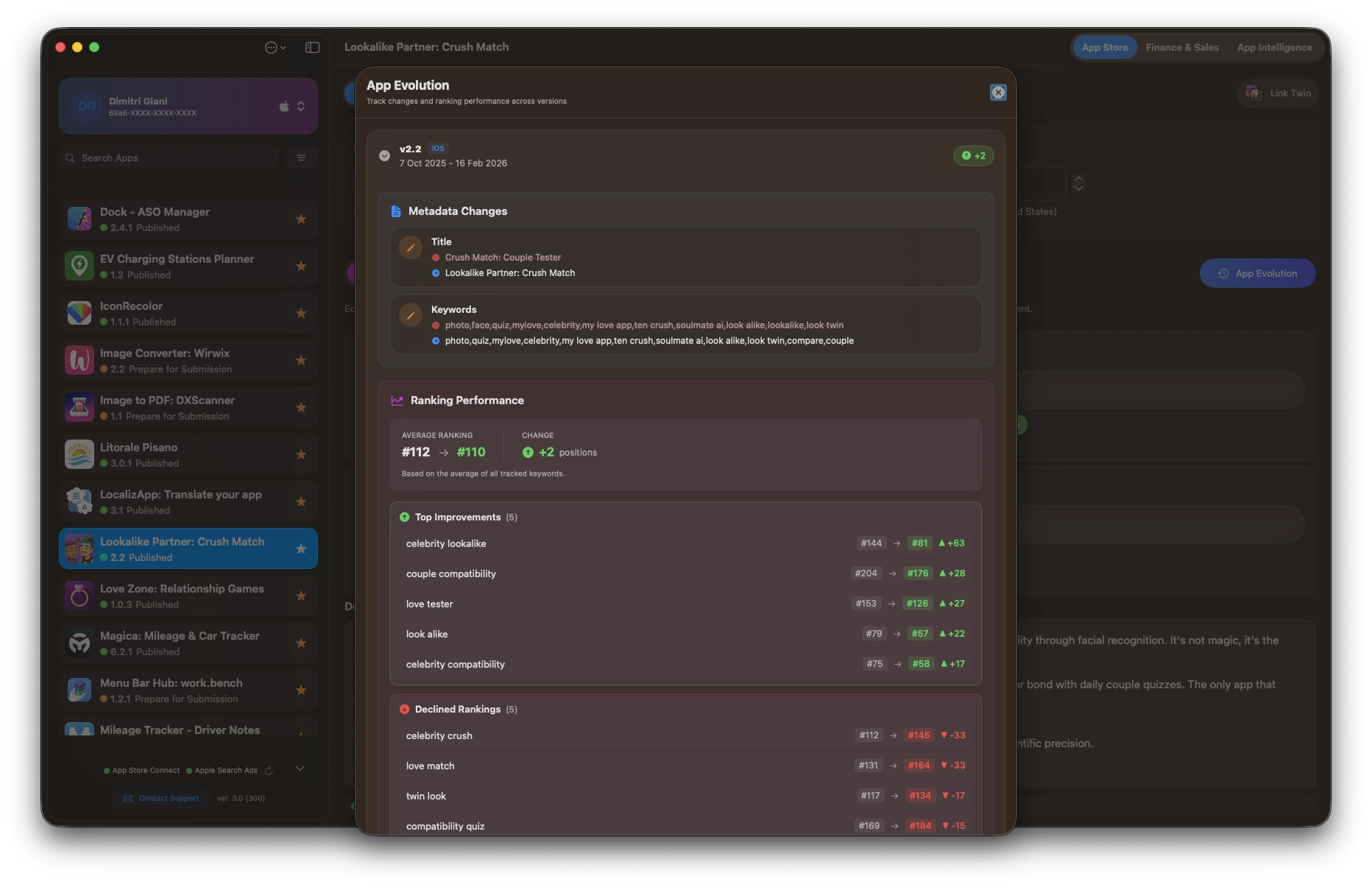Viewport: 1372px width, 890px height.
Task: Toggle favorite star for IconRecolor
Action: pos(301,314)
